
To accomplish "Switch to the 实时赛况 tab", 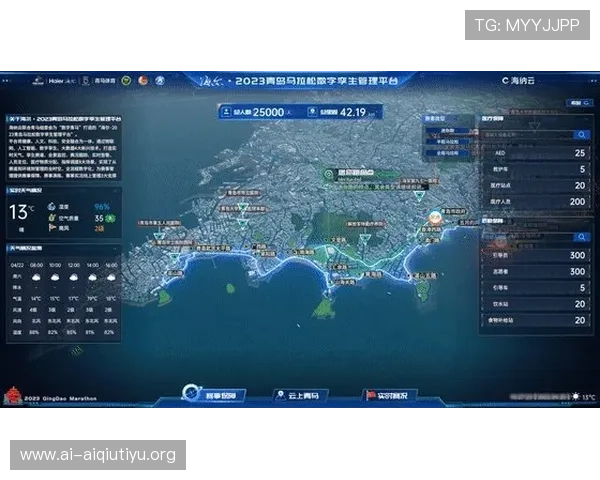I will click(390, 395).
